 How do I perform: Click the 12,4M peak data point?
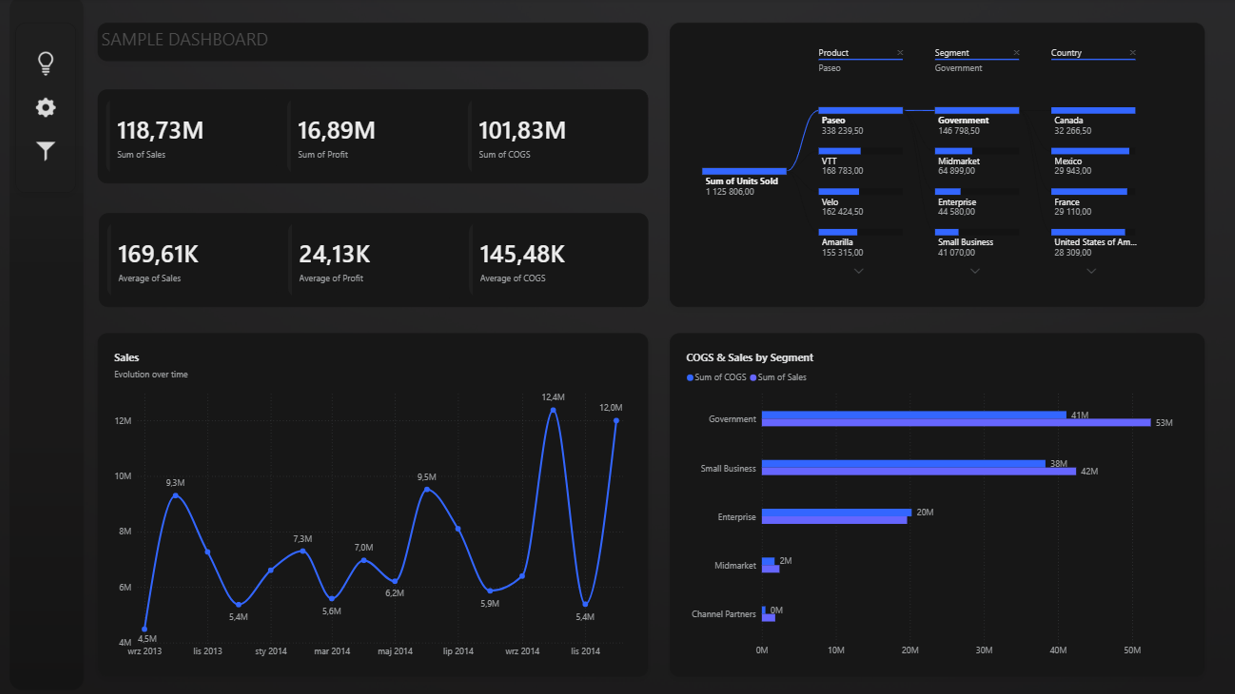coord(553,410)
